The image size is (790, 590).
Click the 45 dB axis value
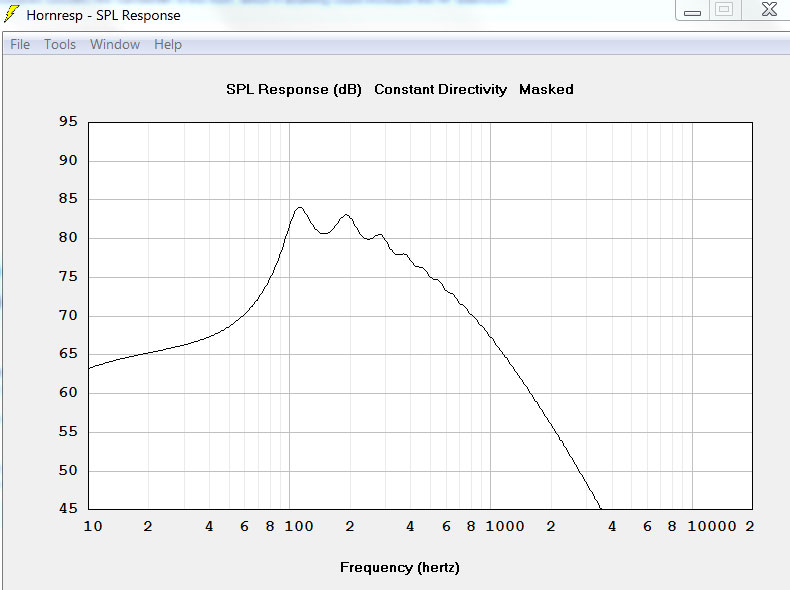pyautogui.click(x=68, y=508)
